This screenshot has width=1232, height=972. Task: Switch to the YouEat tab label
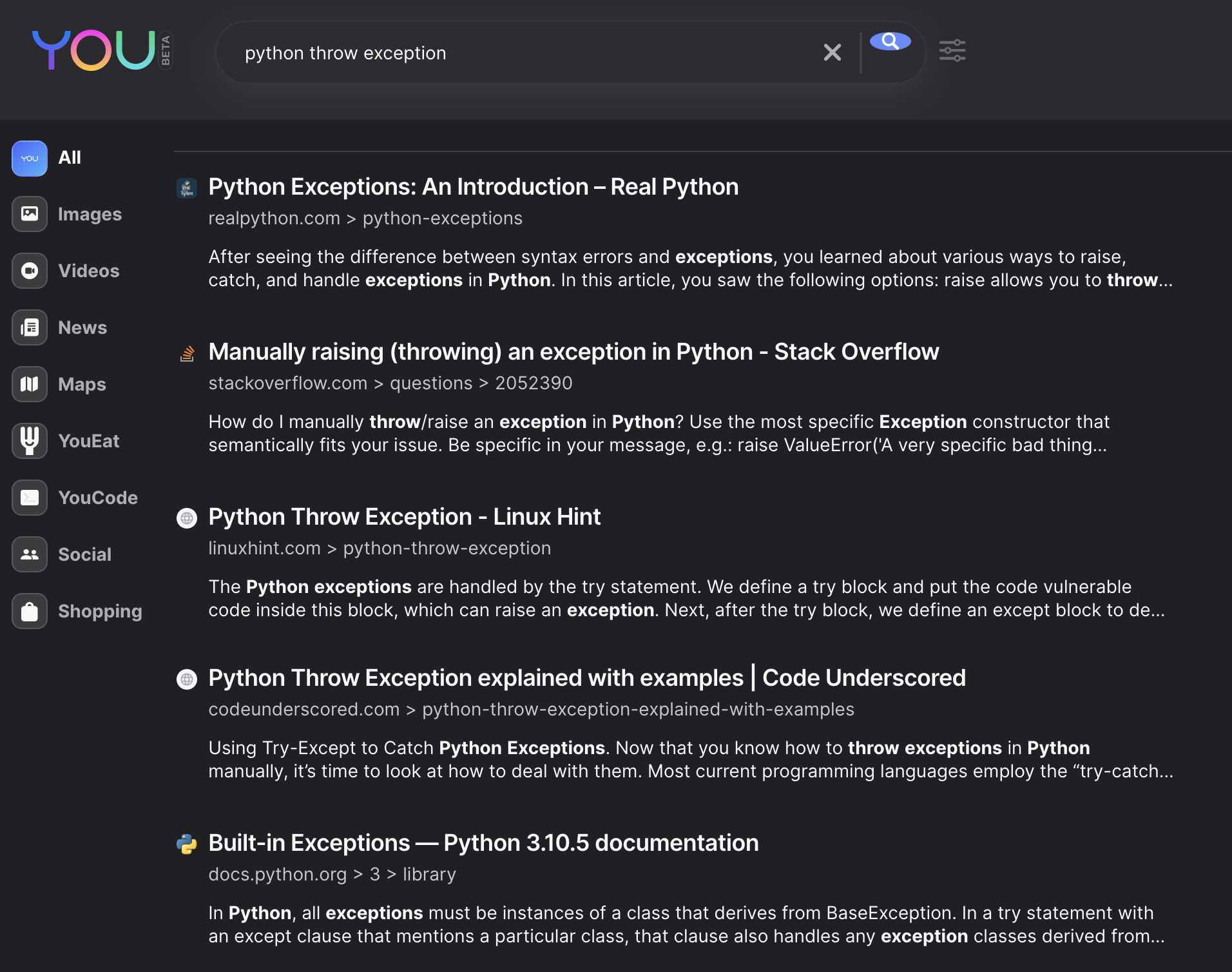click(89, 441)
